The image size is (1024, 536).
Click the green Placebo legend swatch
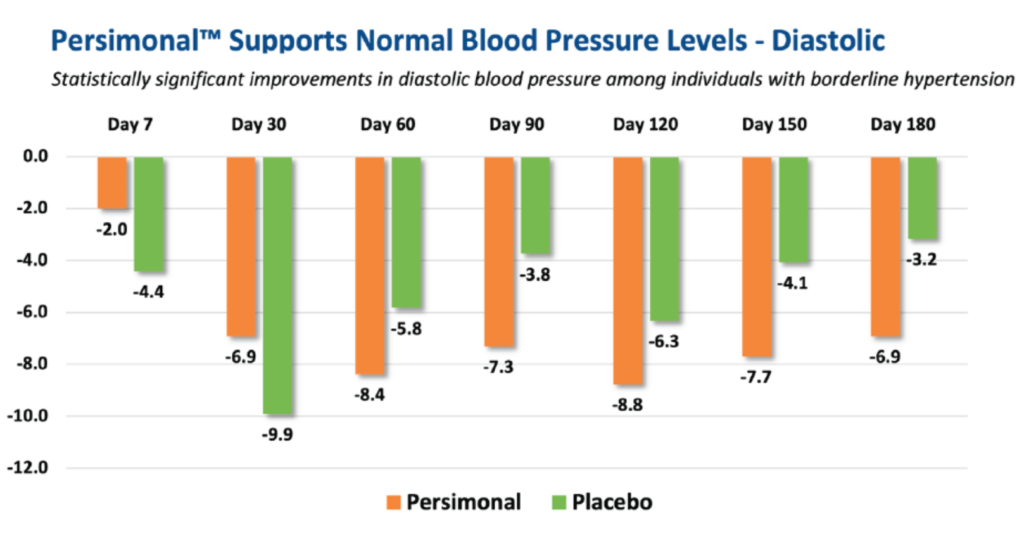[x=559, y=503]
